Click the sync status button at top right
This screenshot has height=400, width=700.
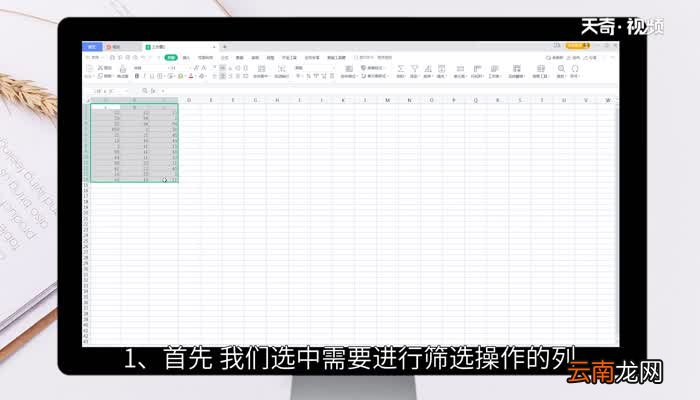click(x=554, y=58)
